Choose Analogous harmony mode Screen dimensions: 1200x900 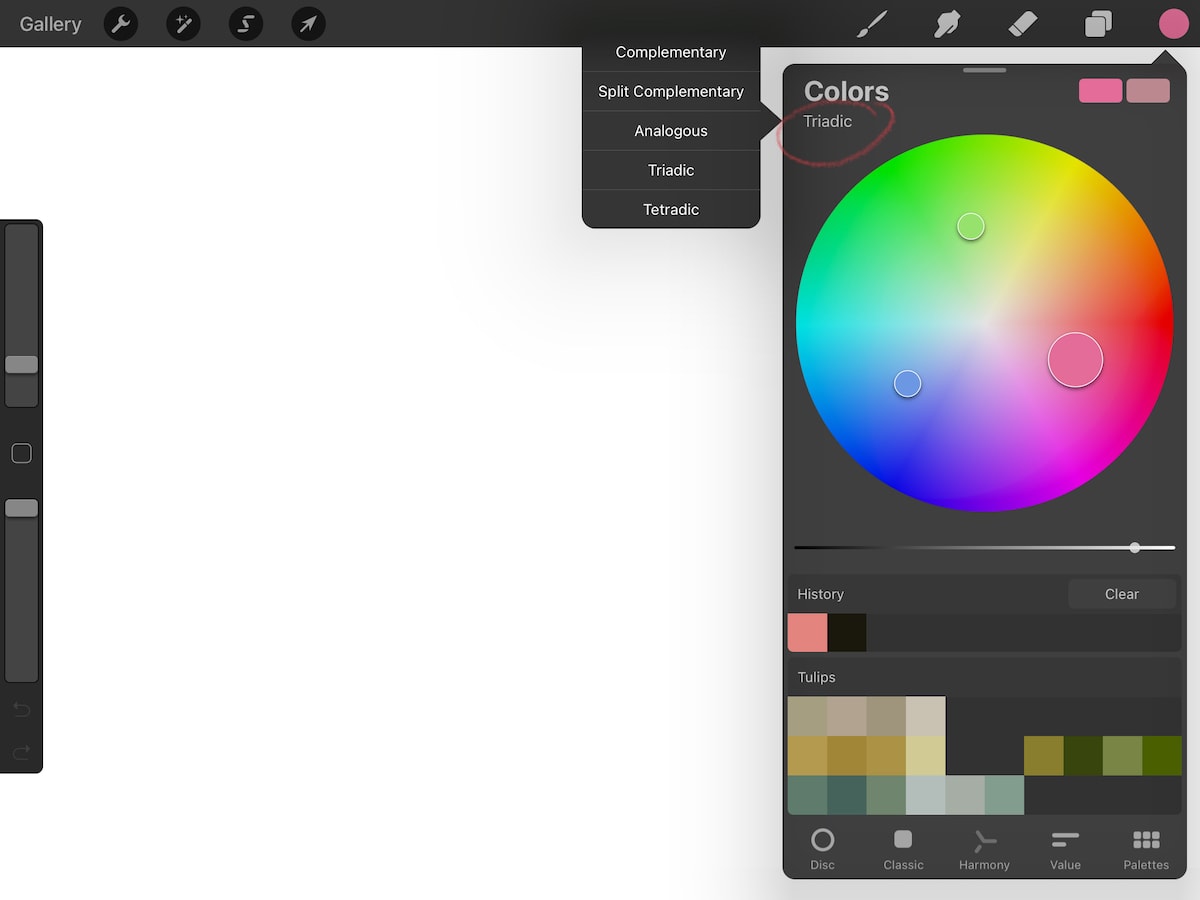point(671,131)
